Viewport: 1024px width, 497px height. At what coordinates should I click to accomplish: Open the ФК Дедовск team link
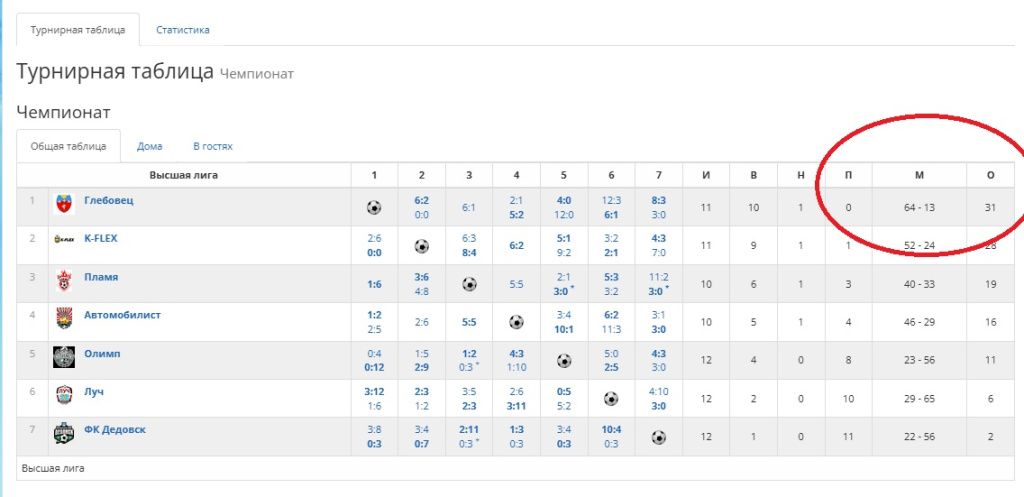115,429
